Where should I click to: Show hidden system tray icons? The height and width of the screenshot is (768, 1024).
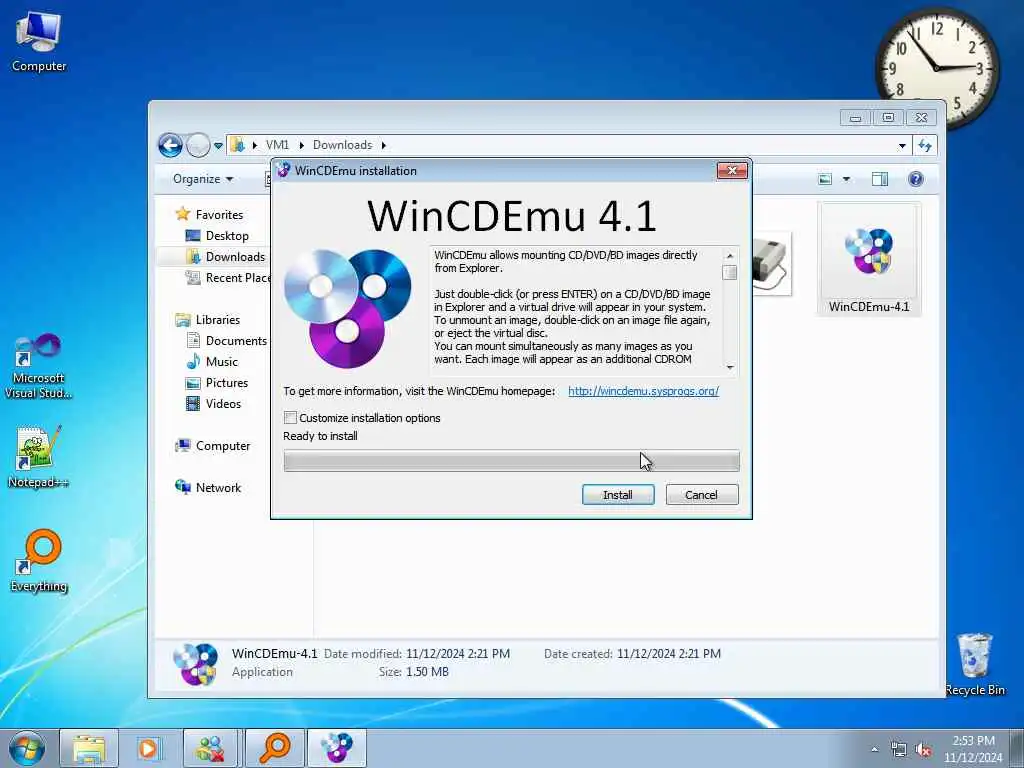tap(874, 750)
